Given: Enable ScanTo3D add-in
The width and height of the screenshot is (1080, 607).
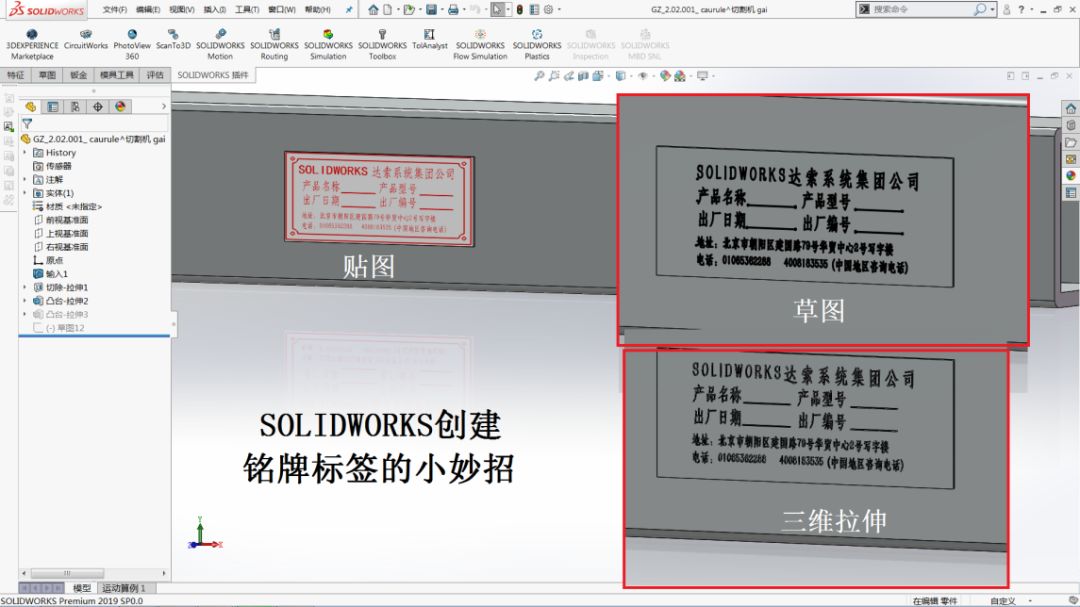Looking at the screenshot, I should click(173, 40).
